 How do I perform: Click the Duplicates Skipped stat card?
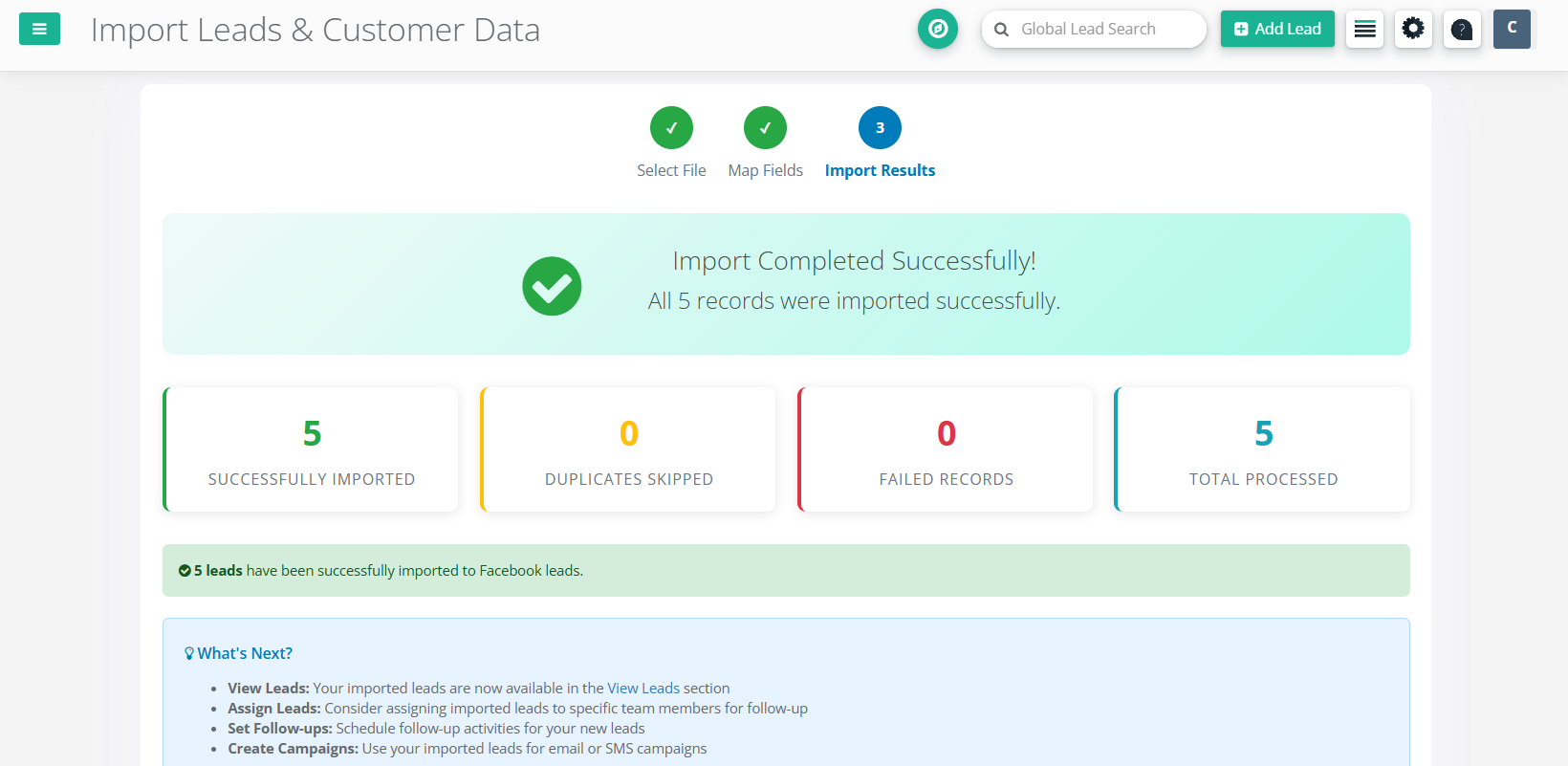pos(629,449)
